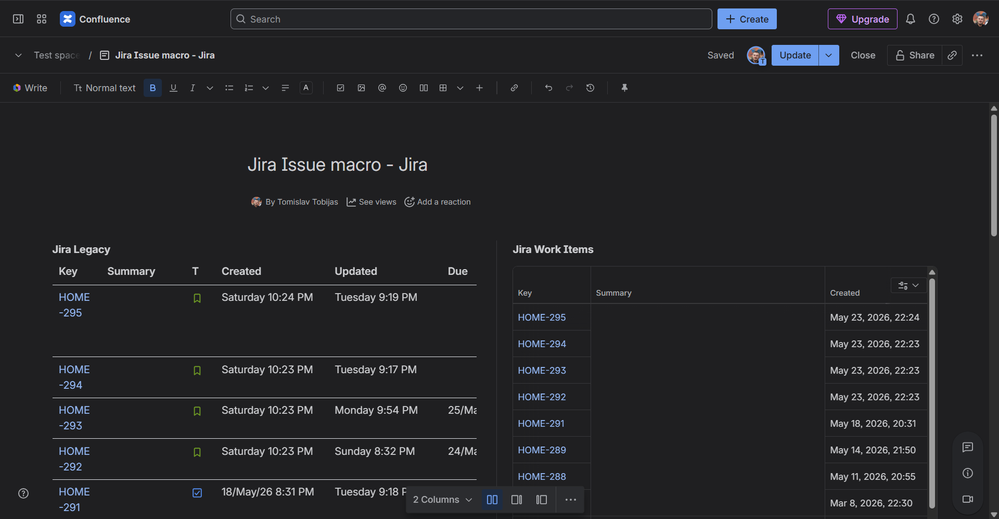Insert a column layout from toolbar

coord(423,88)
